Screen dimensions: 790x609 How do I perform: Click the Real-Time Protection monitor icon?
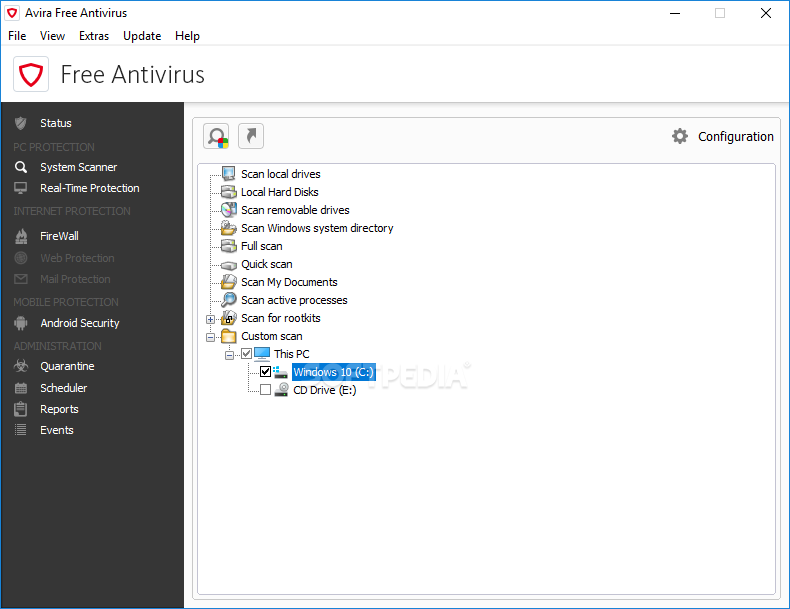21,188
